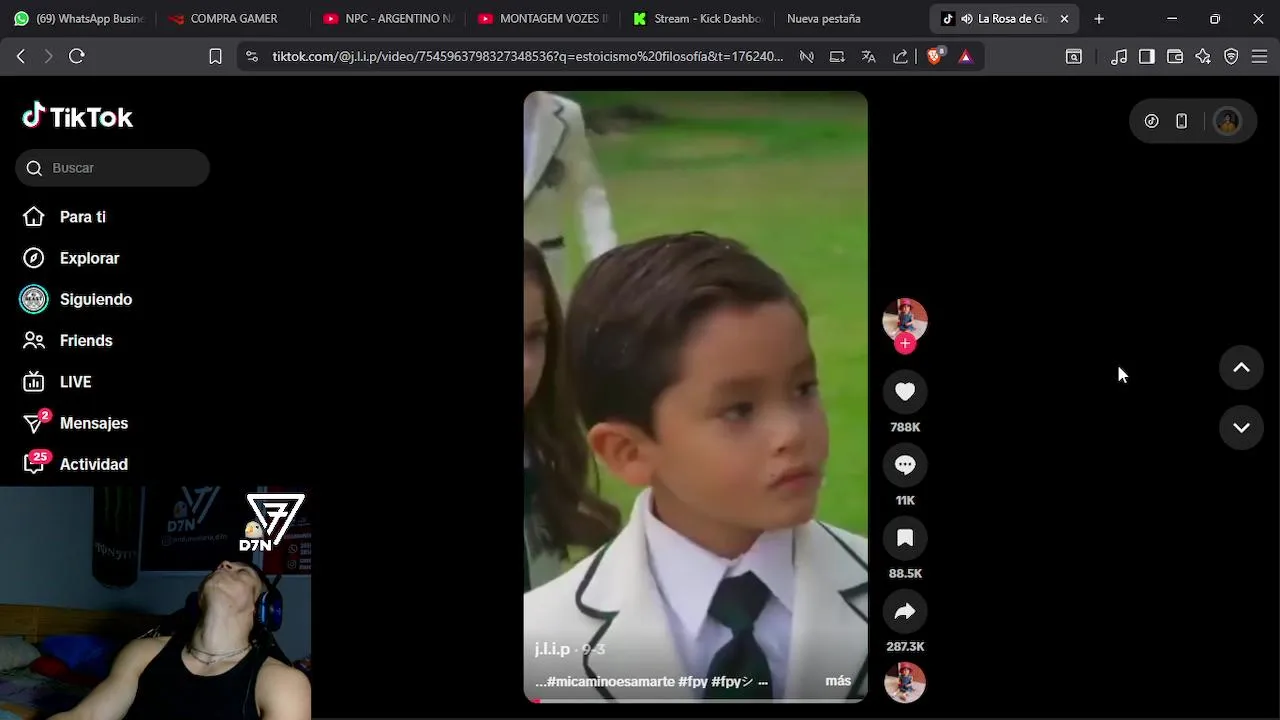Open Brave VPN shield icon
Viewport: 1280px width, 720px height.
(1231, 57)
